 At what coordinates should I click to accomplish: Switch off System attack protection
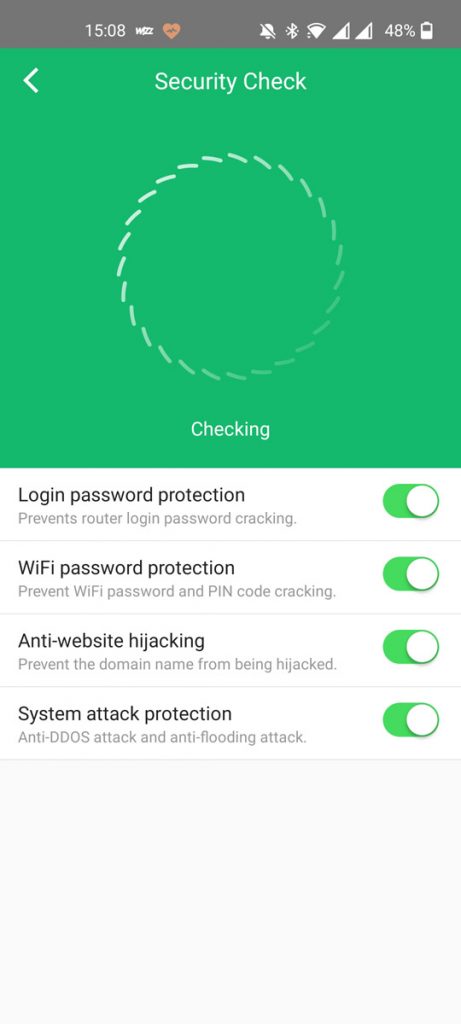pyautogui.click(x=411, y=720)
